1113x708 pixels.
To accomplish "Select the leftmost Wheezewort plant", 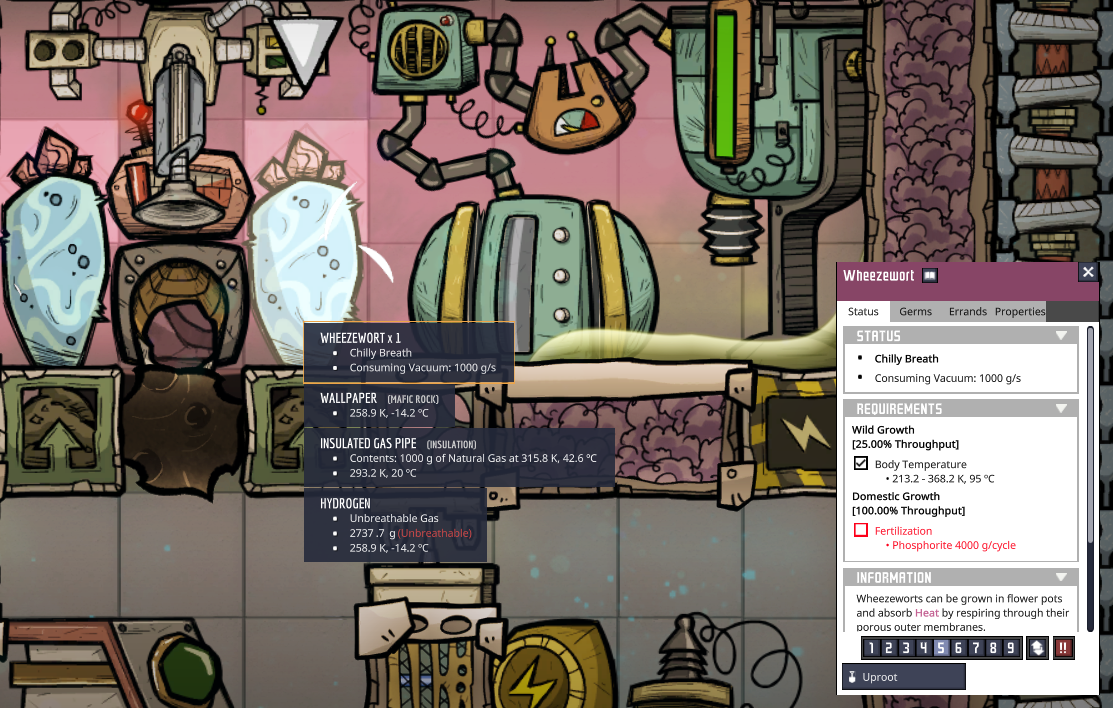I will [x=53, y=245].
